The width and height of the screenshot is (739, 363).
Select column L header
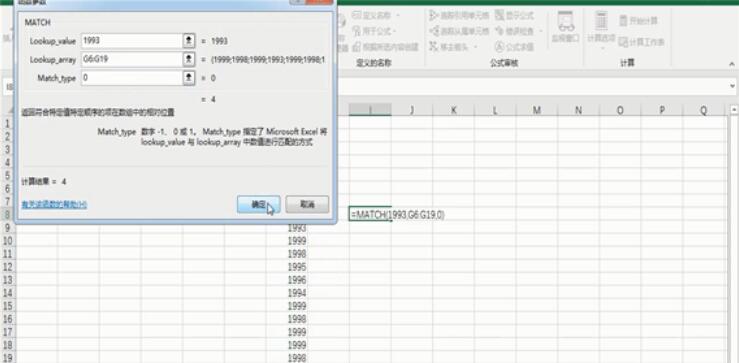pos(495,110)
